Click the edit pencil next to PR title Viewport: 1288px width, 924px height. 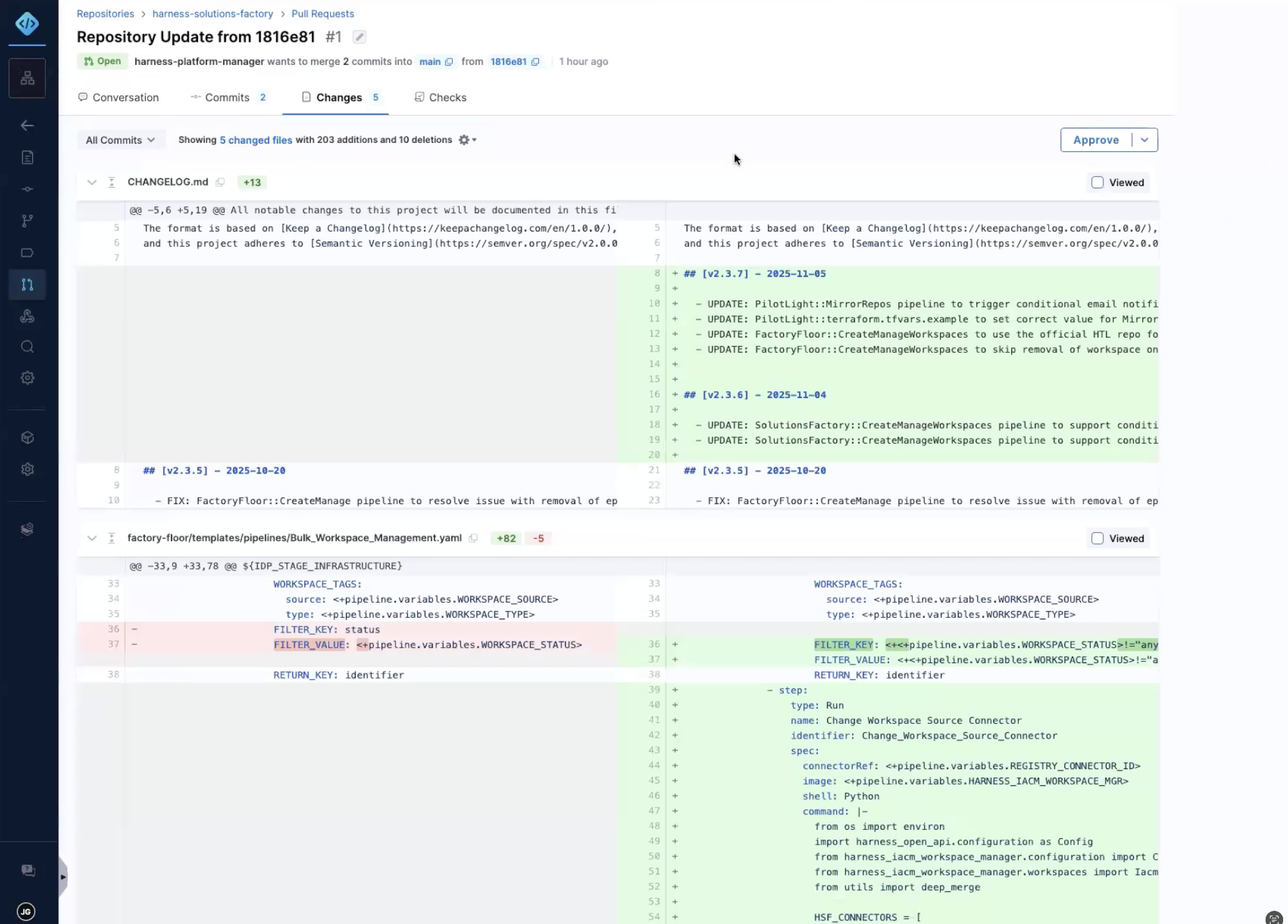(359, 37)
